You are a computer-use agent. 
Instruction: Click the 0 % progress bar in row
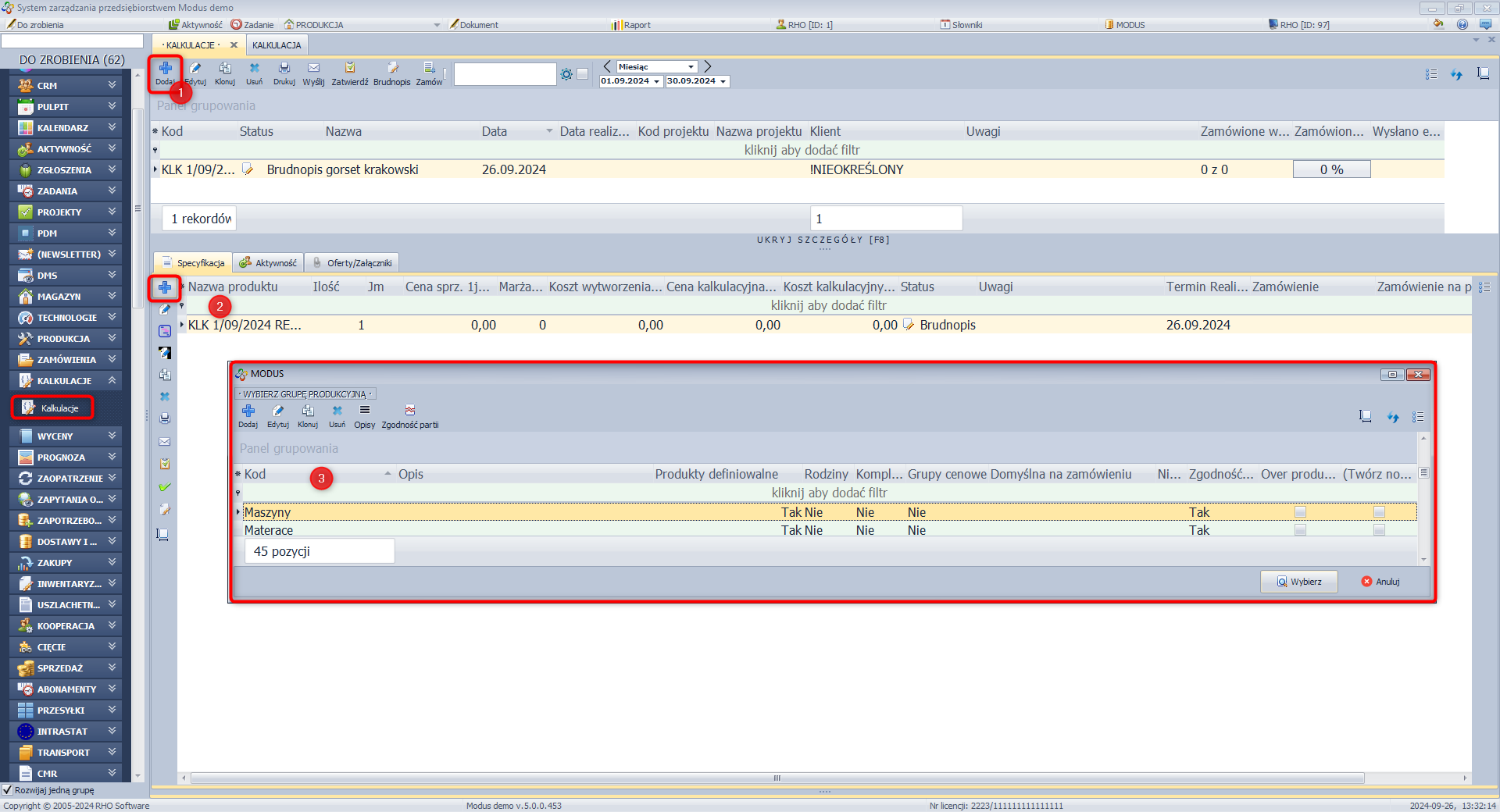pyautogui.click(x=1331, y=169)
